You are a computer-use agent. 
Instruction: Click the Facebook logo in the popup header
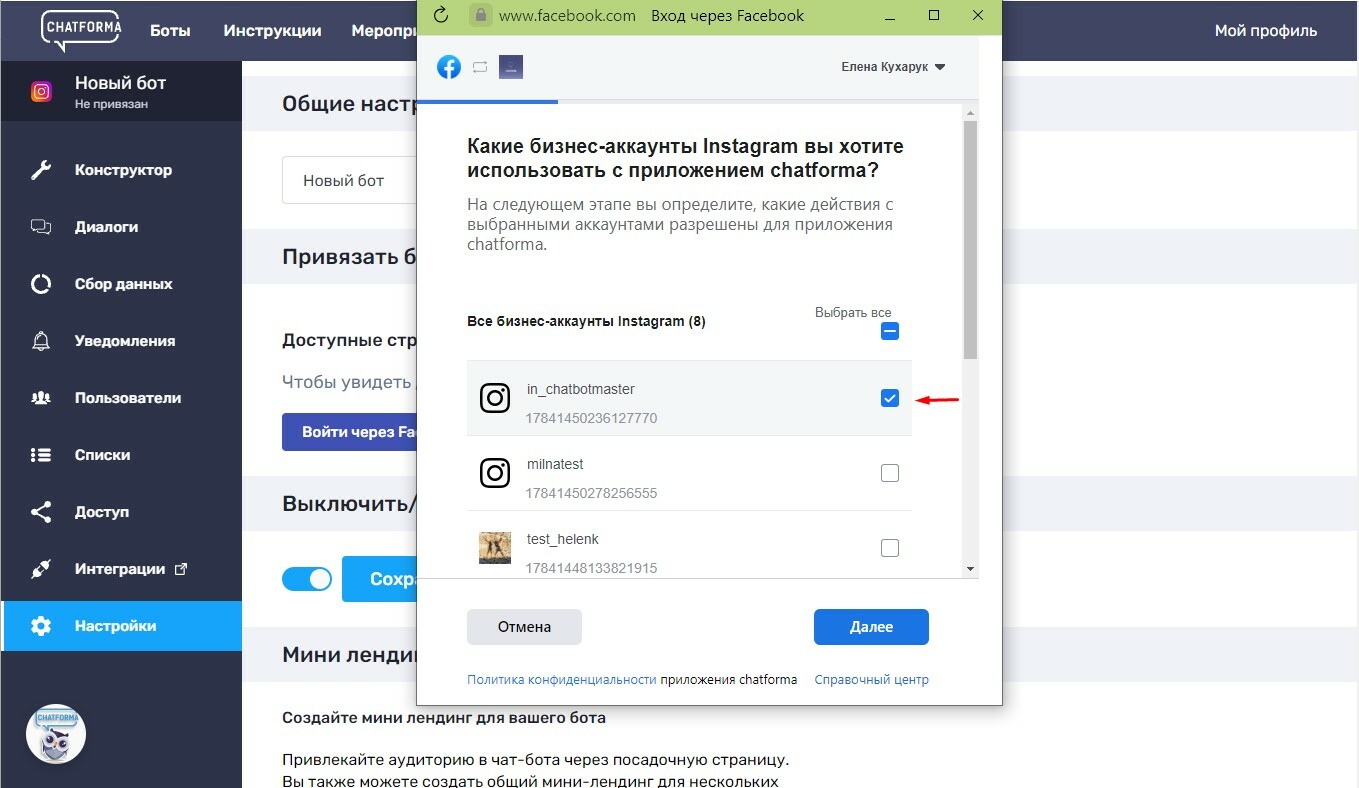449,67
